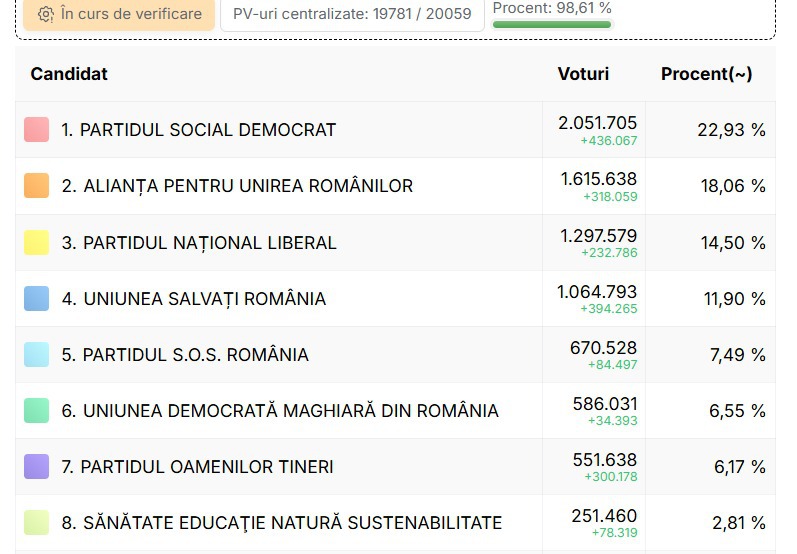Click the 1.297.579 votes cell for PNL
The width and height of the screenshot is (797, 554).
coord(594,242)
